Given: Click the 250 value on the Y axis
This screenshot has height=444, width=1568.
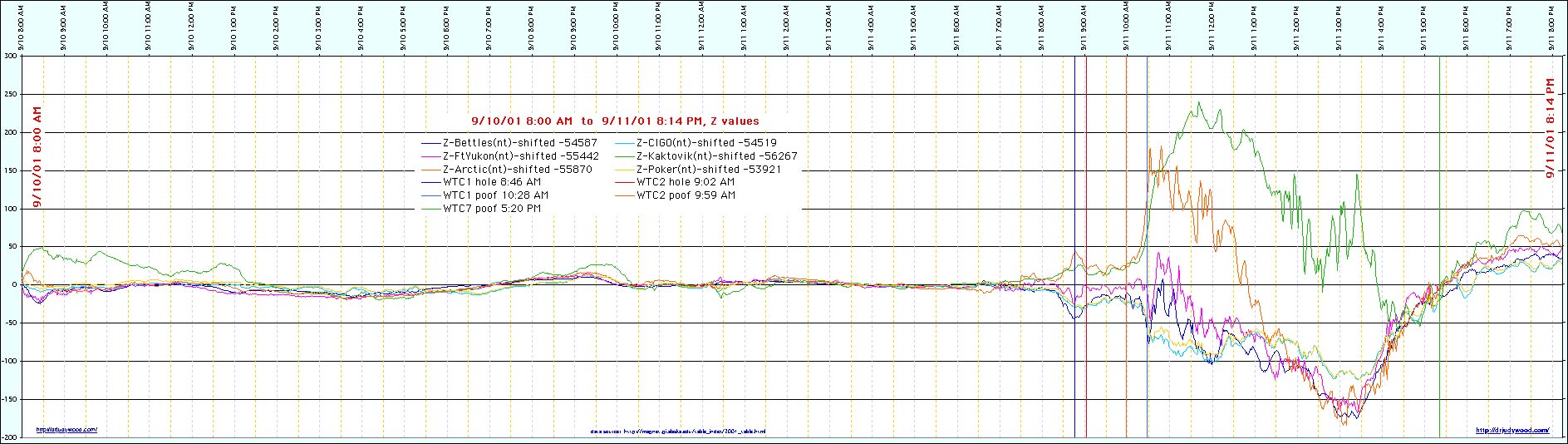Looking at the screenshot, I should 10,95.
